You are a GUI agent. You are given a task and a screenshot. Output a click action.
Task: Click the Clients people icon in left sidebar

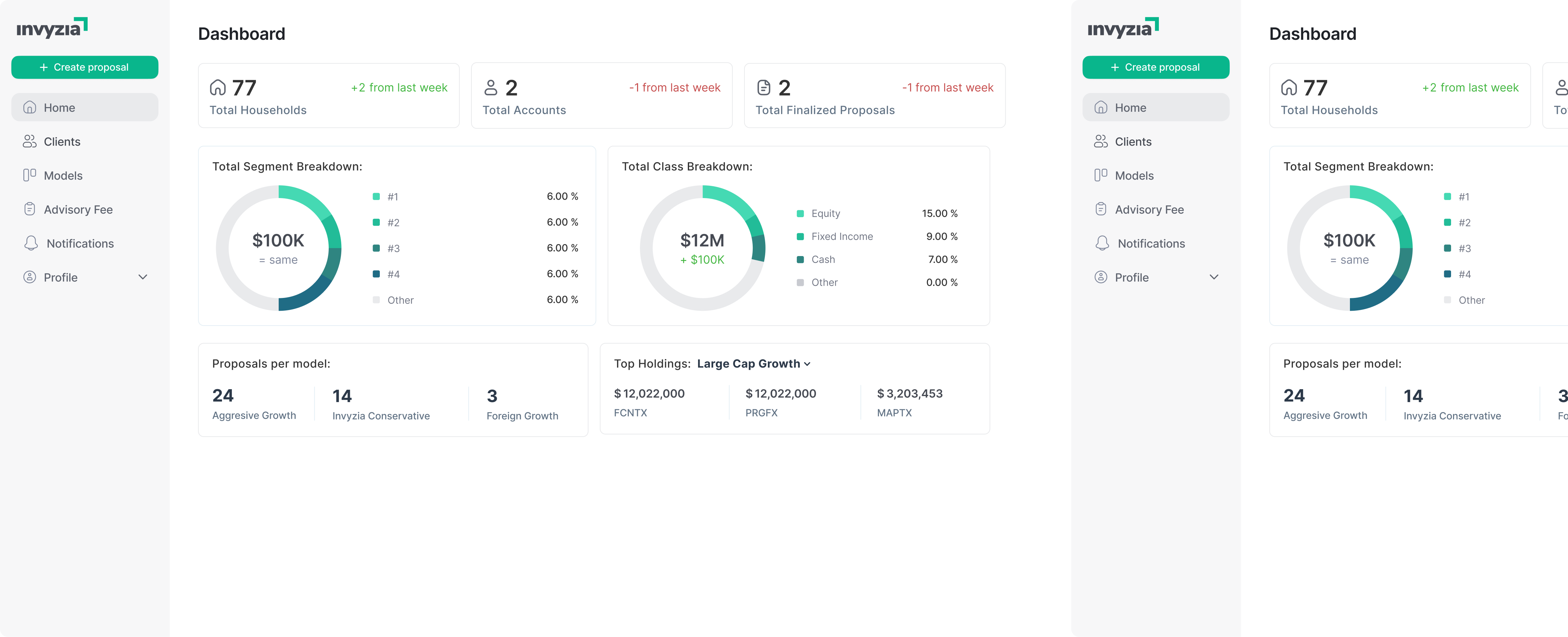point(29,141)
